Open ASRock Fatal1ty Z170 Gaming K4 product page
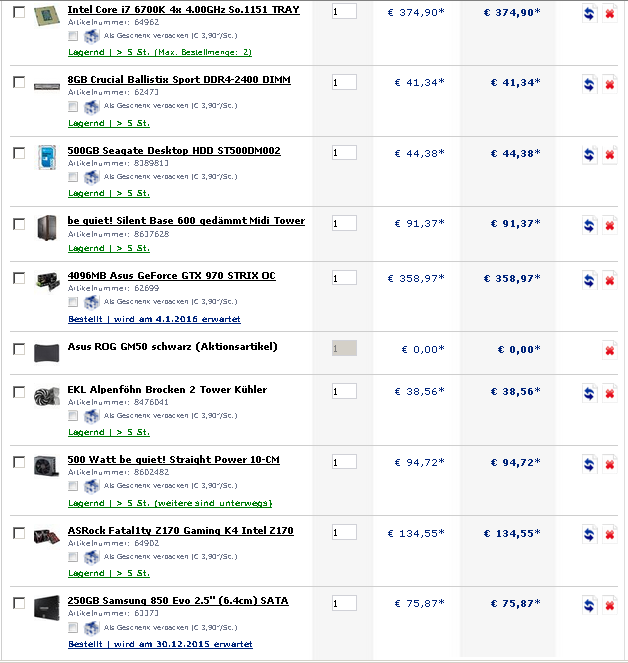 click(x=180, y=531)
